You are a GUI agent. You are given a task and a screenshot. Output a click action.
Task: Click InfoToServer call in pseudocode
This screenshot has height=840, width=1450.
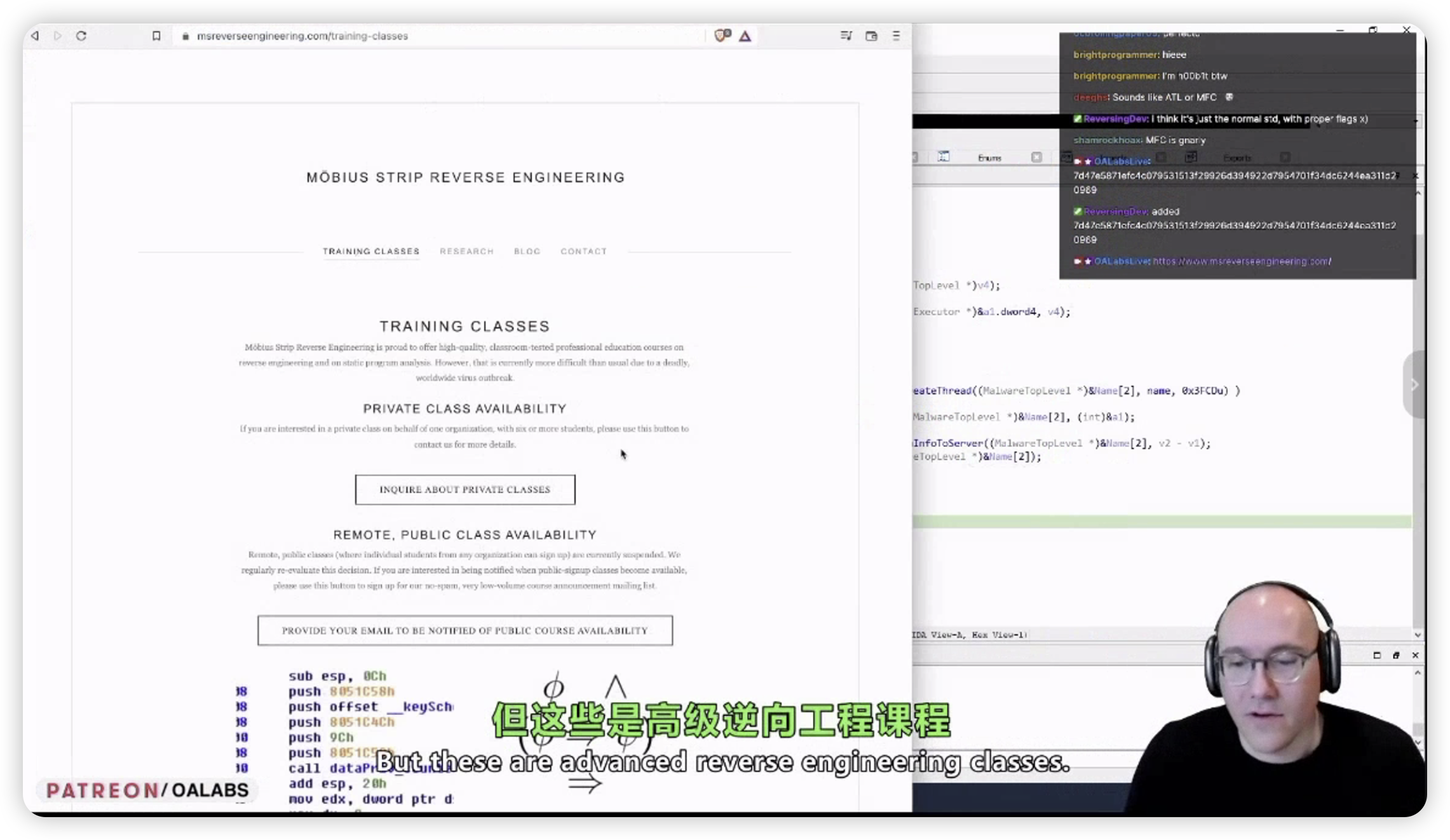pos(948,444)
